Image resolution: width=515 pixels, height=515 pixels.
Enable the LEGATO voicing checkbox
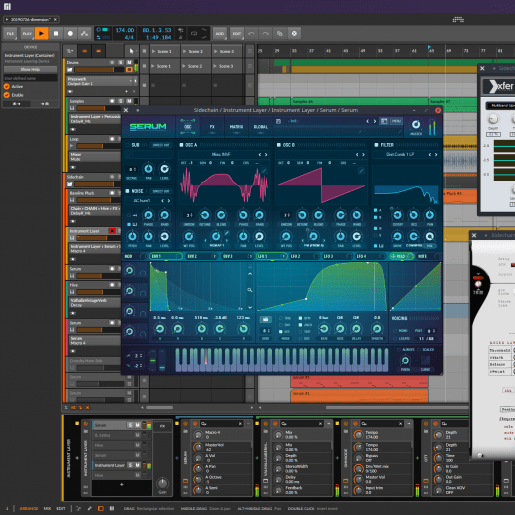point(396,338)
